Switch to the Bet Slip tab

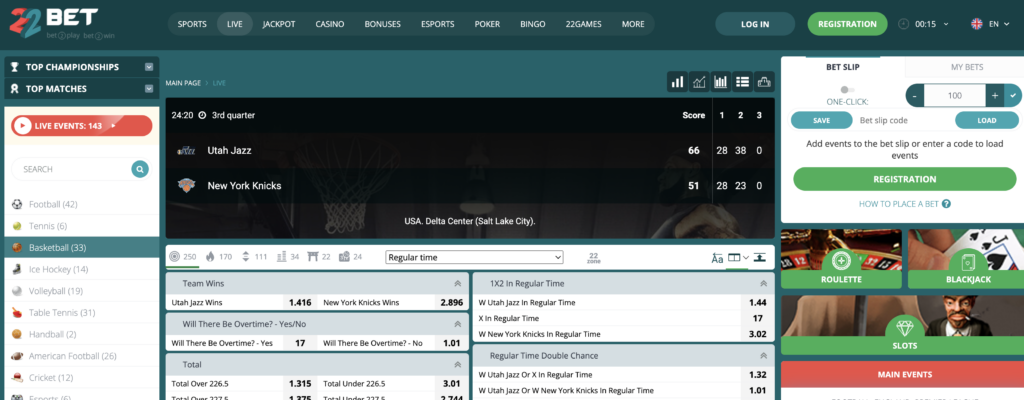[842, 67]
